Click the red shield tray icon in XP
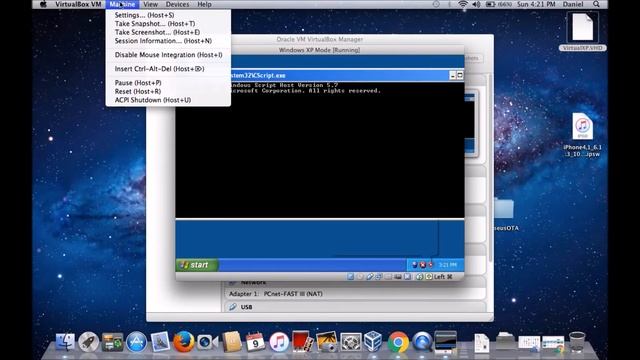This screenshot has height=360, width=640. [423, 265]
